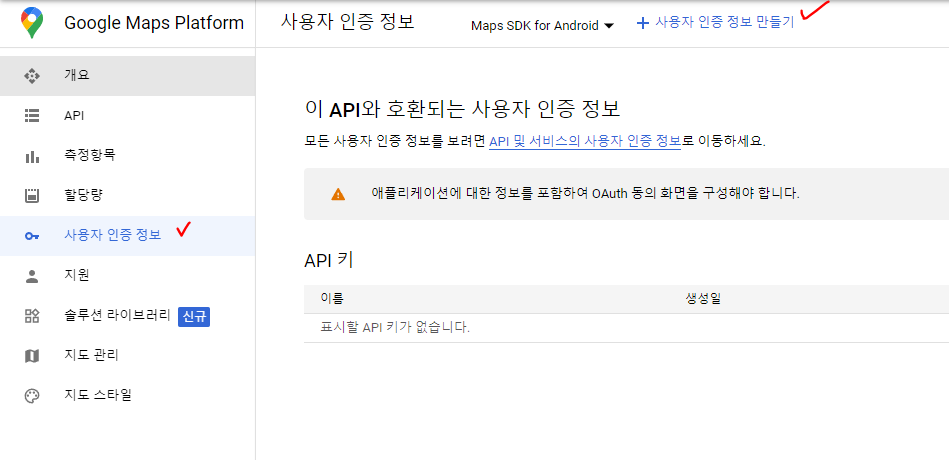Screen dimensions: 949x460
Task: Click the Google Maps Platform title
Action: (x=154, y=23)
